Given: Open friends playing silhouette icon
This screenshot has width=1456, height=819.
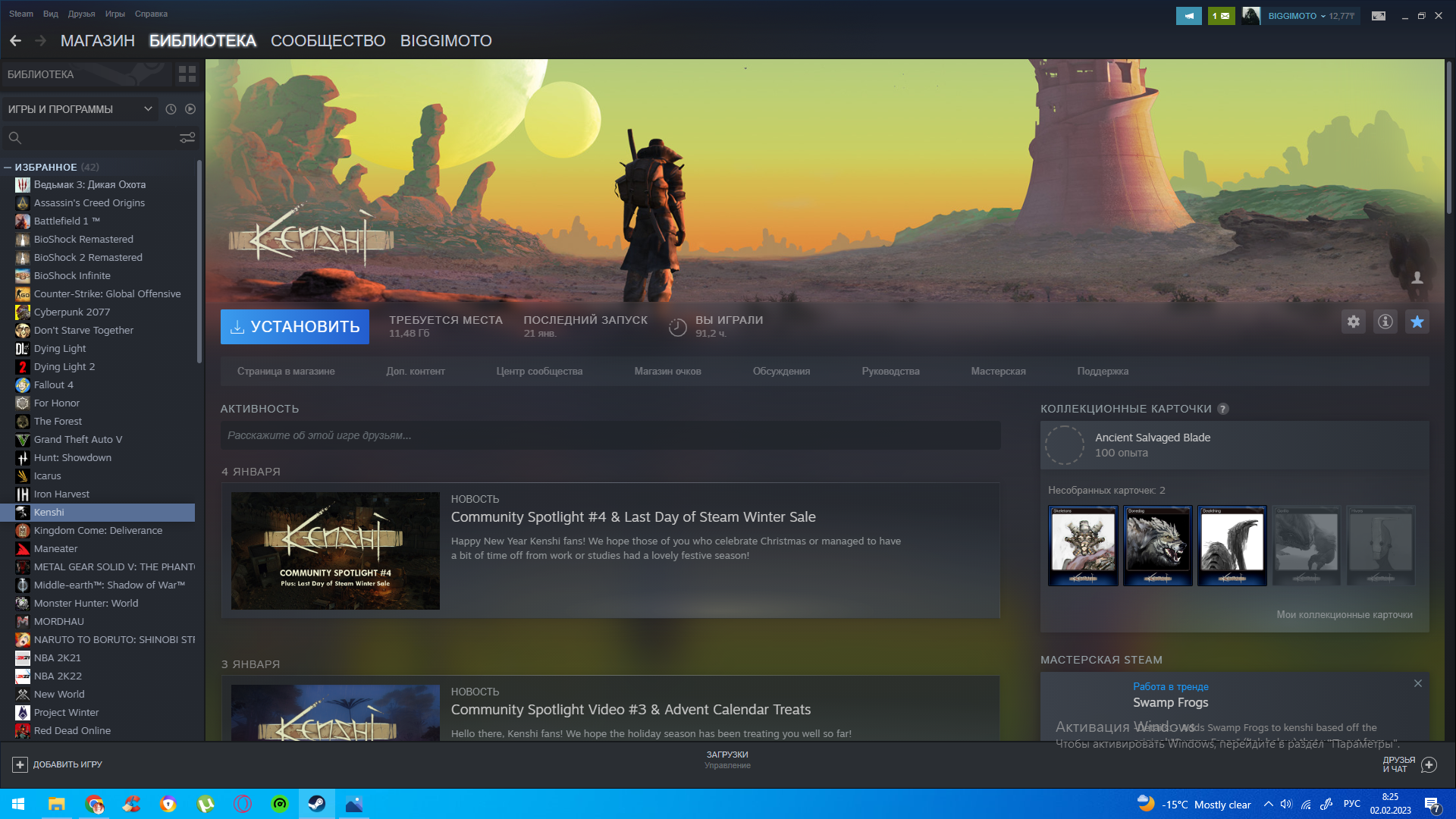Looking at the screenshot, I should (x=1417, y=278).
